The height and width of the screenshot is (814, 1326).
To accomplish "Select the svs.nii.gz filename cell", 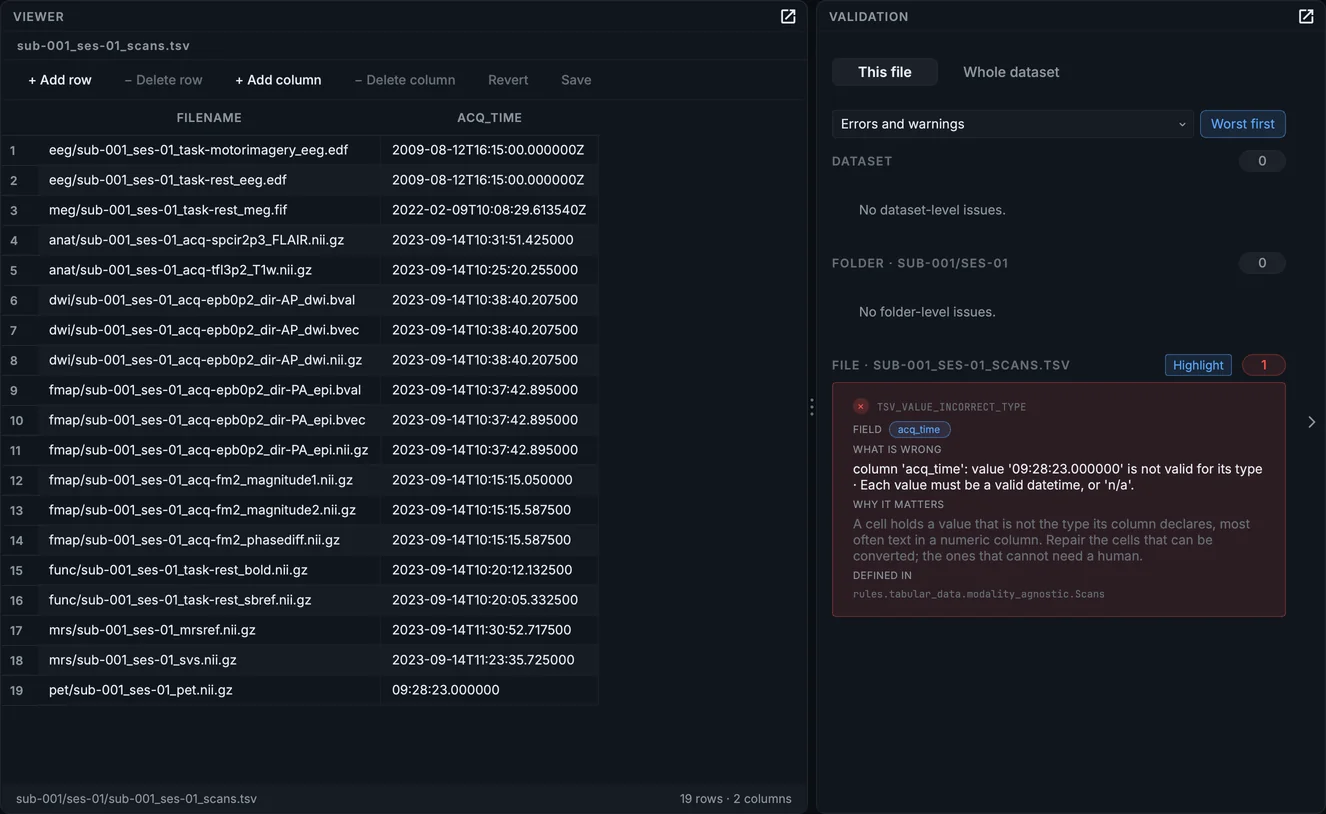I will (x=209, y=660).
